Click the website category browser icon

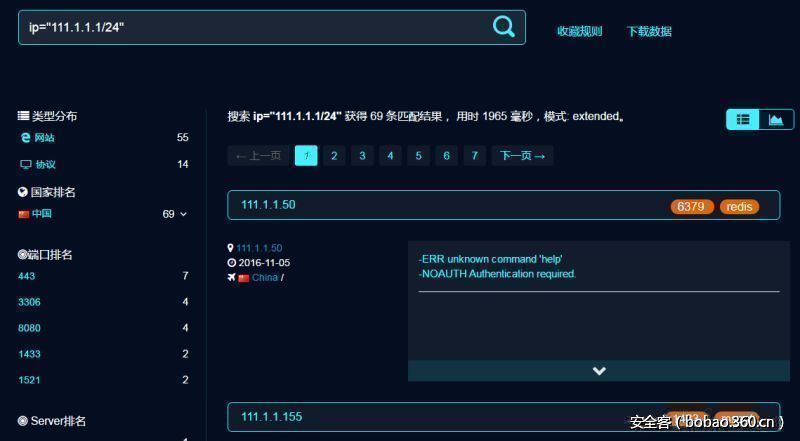25,138
